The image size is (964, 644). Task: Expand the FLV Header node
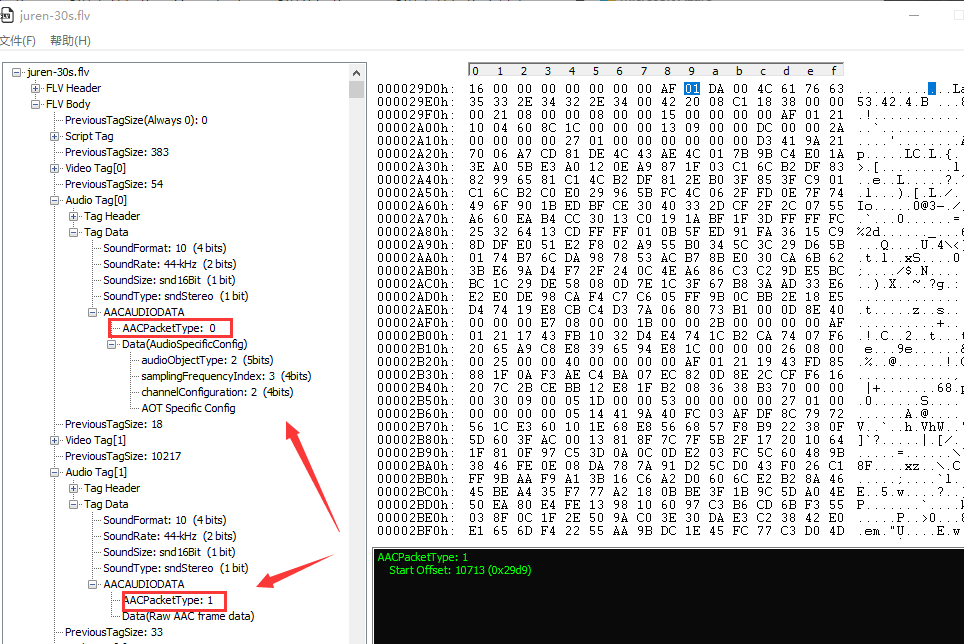[36, 88]
